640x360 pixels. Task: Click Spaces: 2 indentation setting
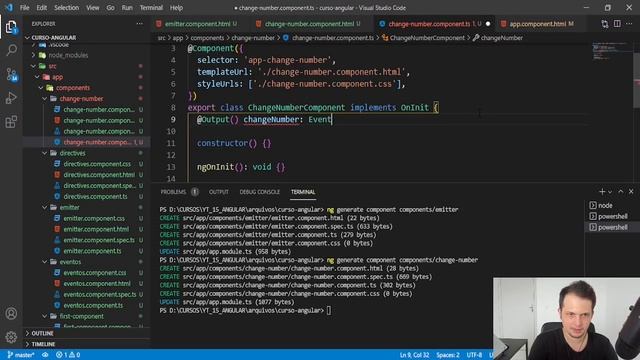click(x=448, y=355)
